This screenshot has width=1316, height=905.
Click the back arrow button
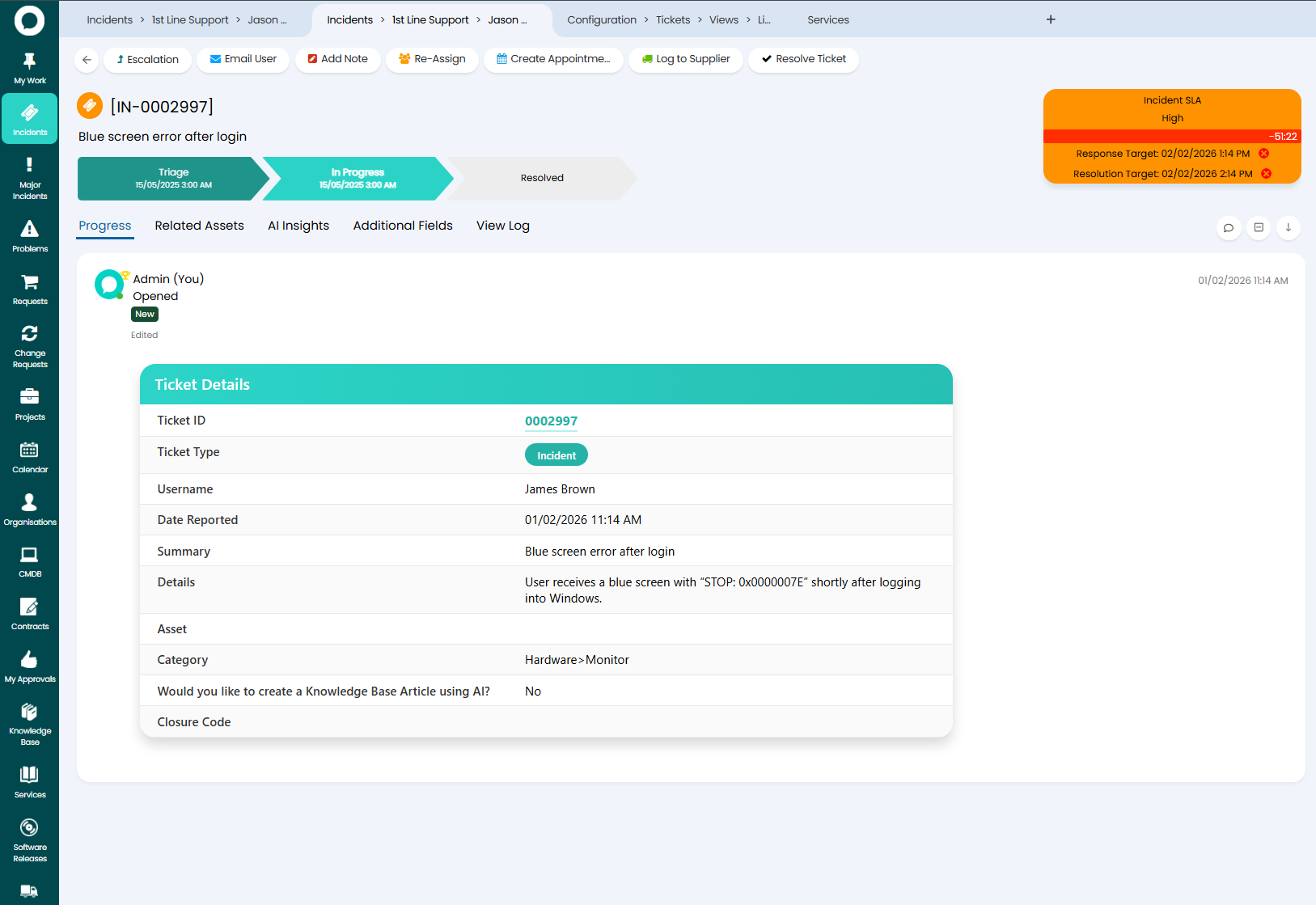coord(87,60)
